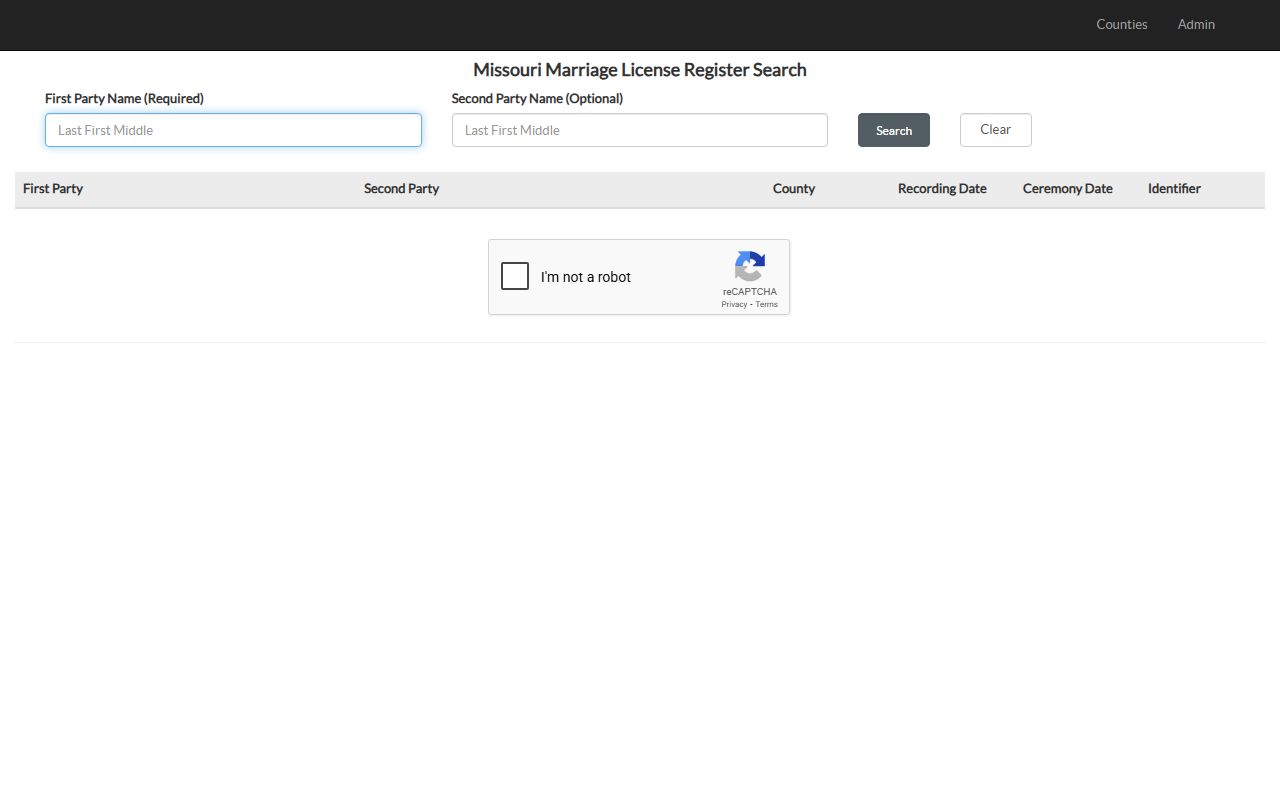The height and width of the screenshot is (800, 1280).
Task: Click the "I'm not a robot" text
Action: [x=585, y=277]
